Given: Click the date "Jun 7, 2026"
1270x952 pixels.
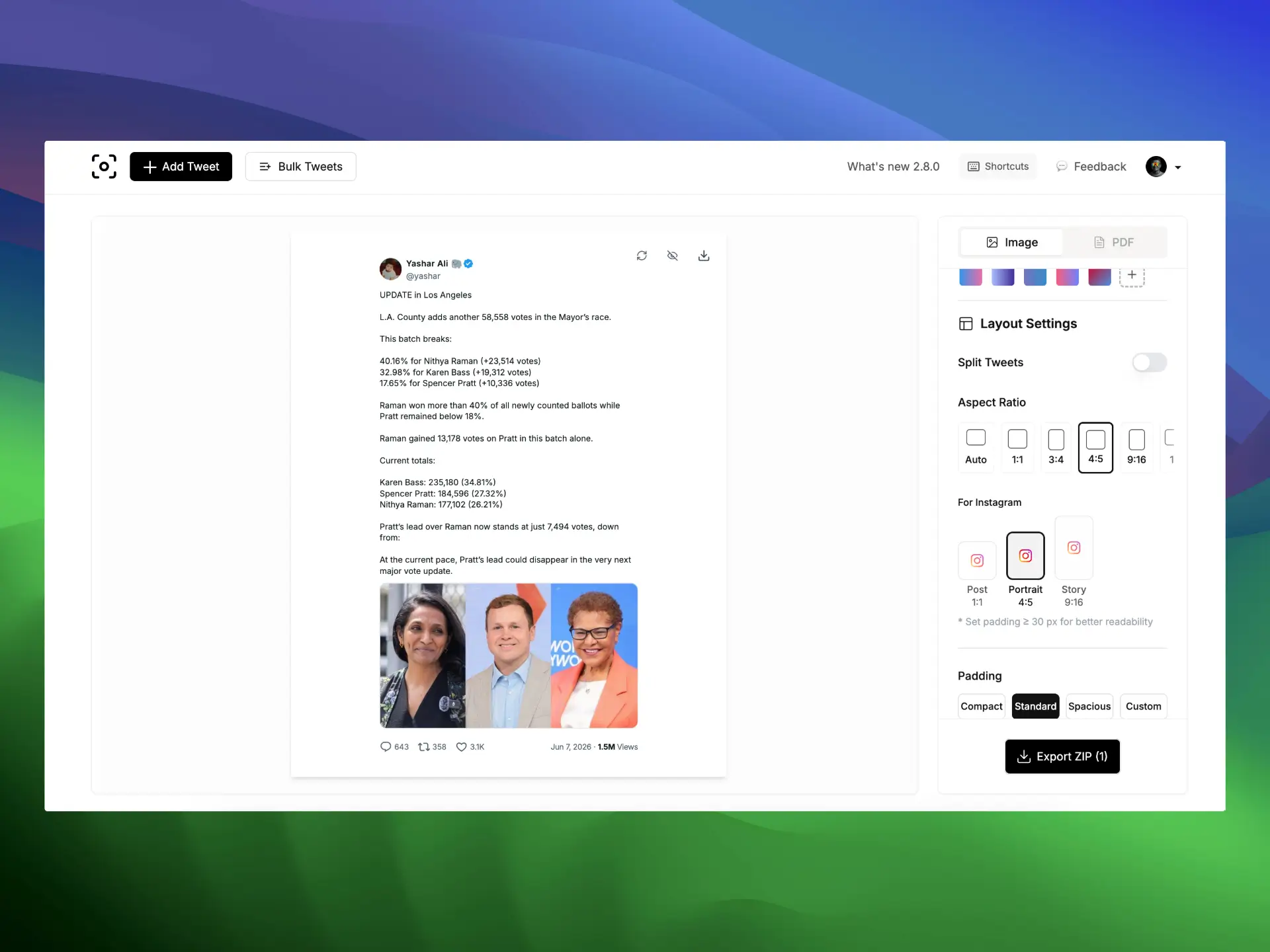Looking at the screenshot, I should (571, 747).
